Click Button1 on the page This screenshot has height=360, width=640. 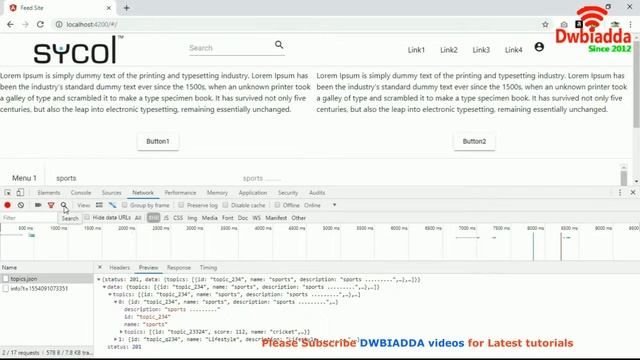(x=158, y=141)
